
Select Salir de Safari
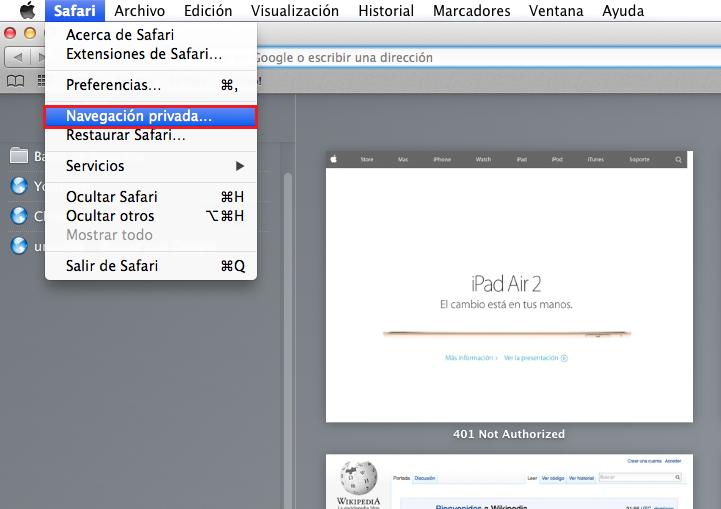point(150,266)
